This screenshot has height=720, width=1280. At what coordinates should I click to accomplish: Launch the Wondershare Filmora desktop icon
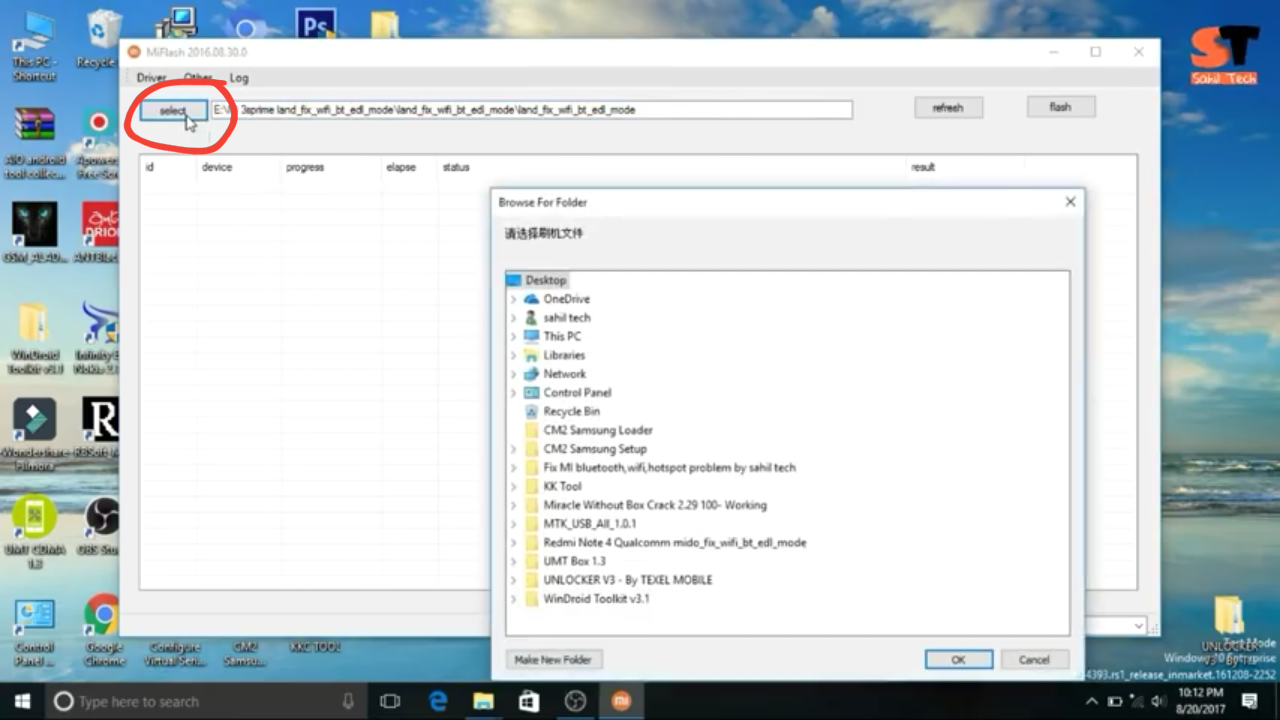(34, 435)
